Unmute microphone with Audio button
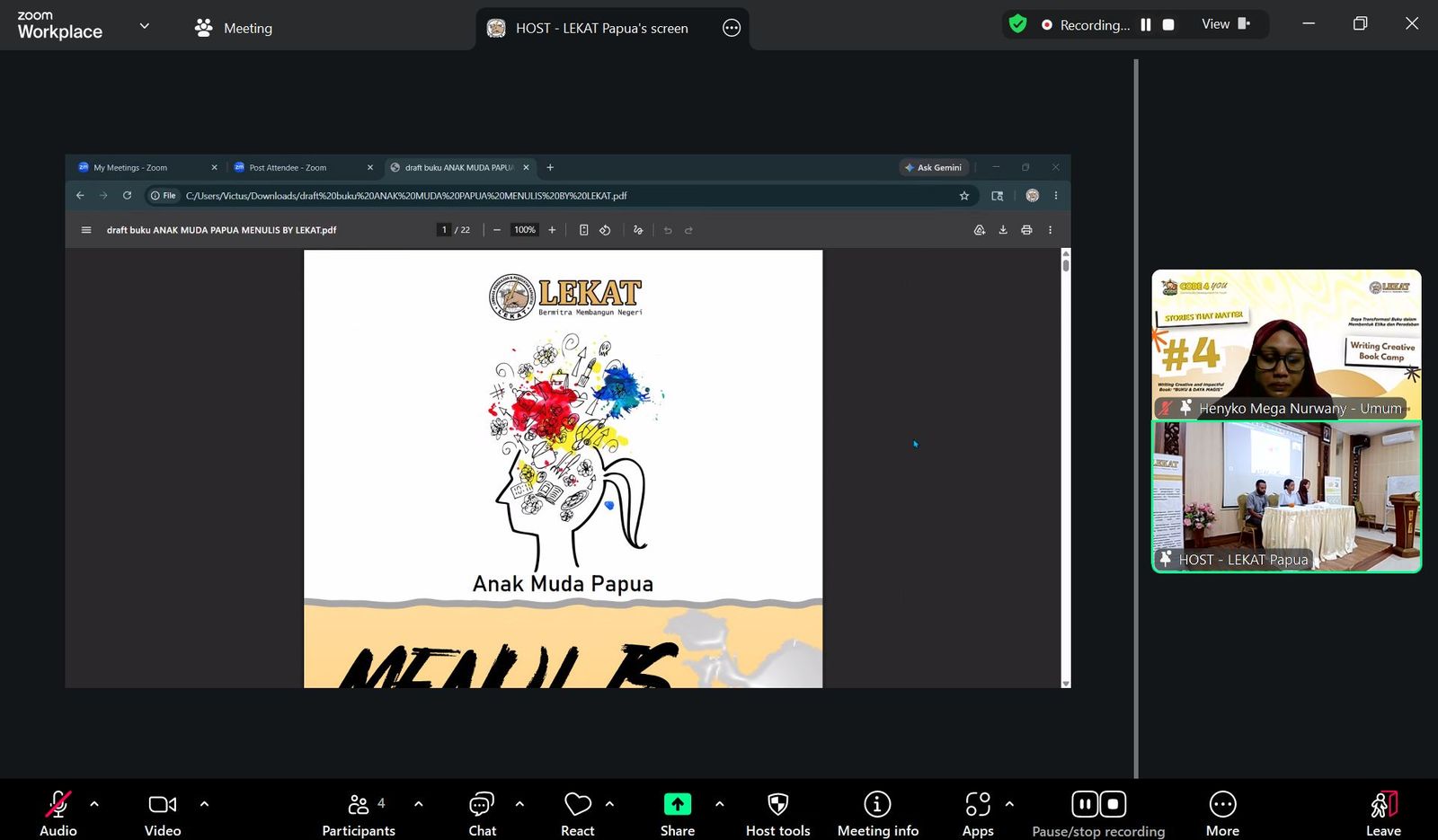 click(x=58, y=814)
